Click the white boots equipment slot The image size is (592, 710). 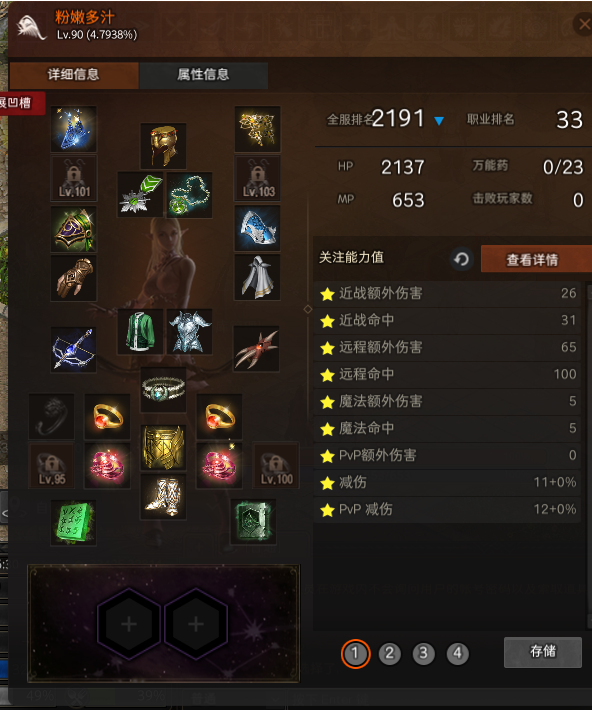pyautogui.click(x=163, y=497)
